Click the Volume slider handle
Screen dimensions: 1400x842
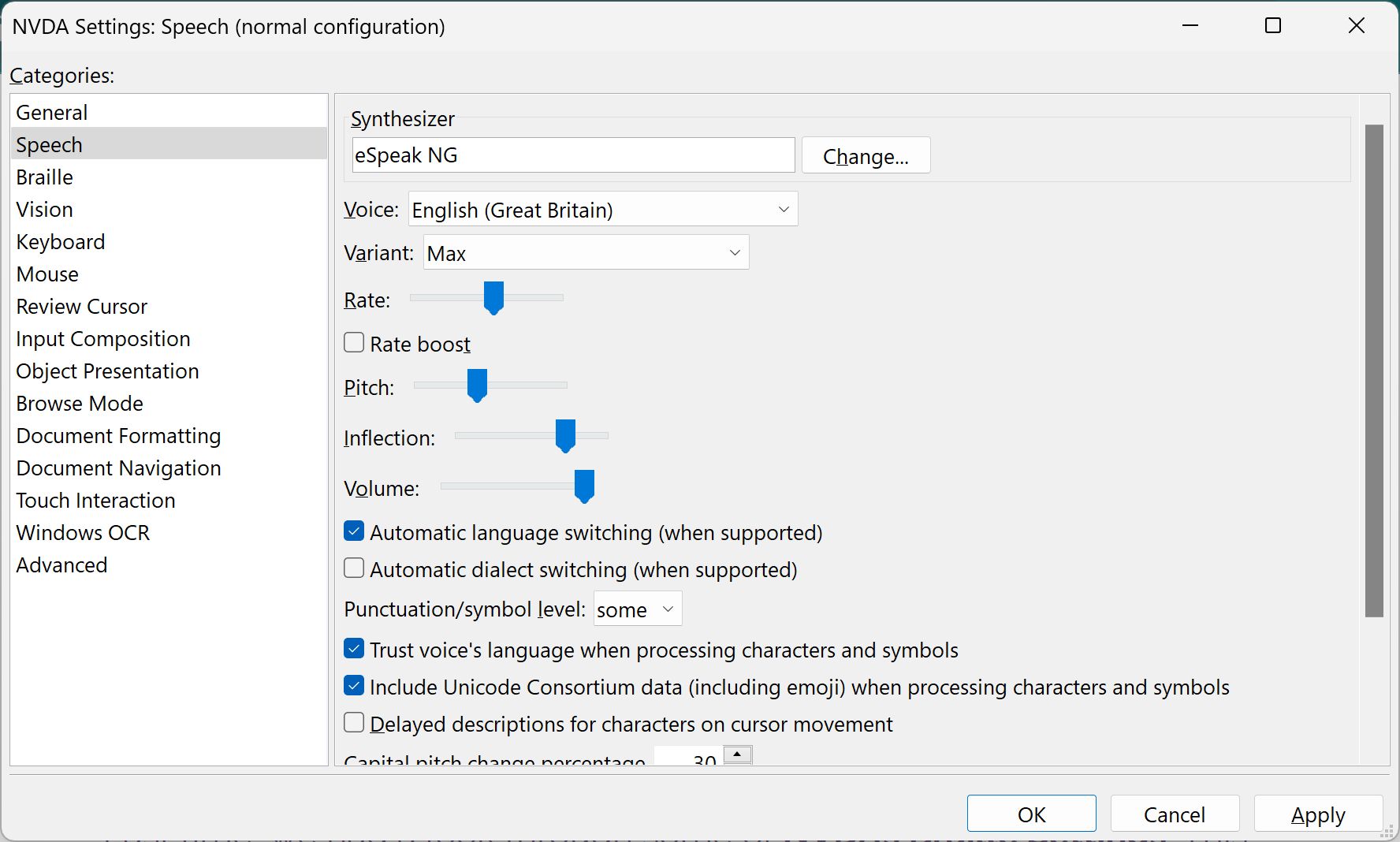pos(584,486)
